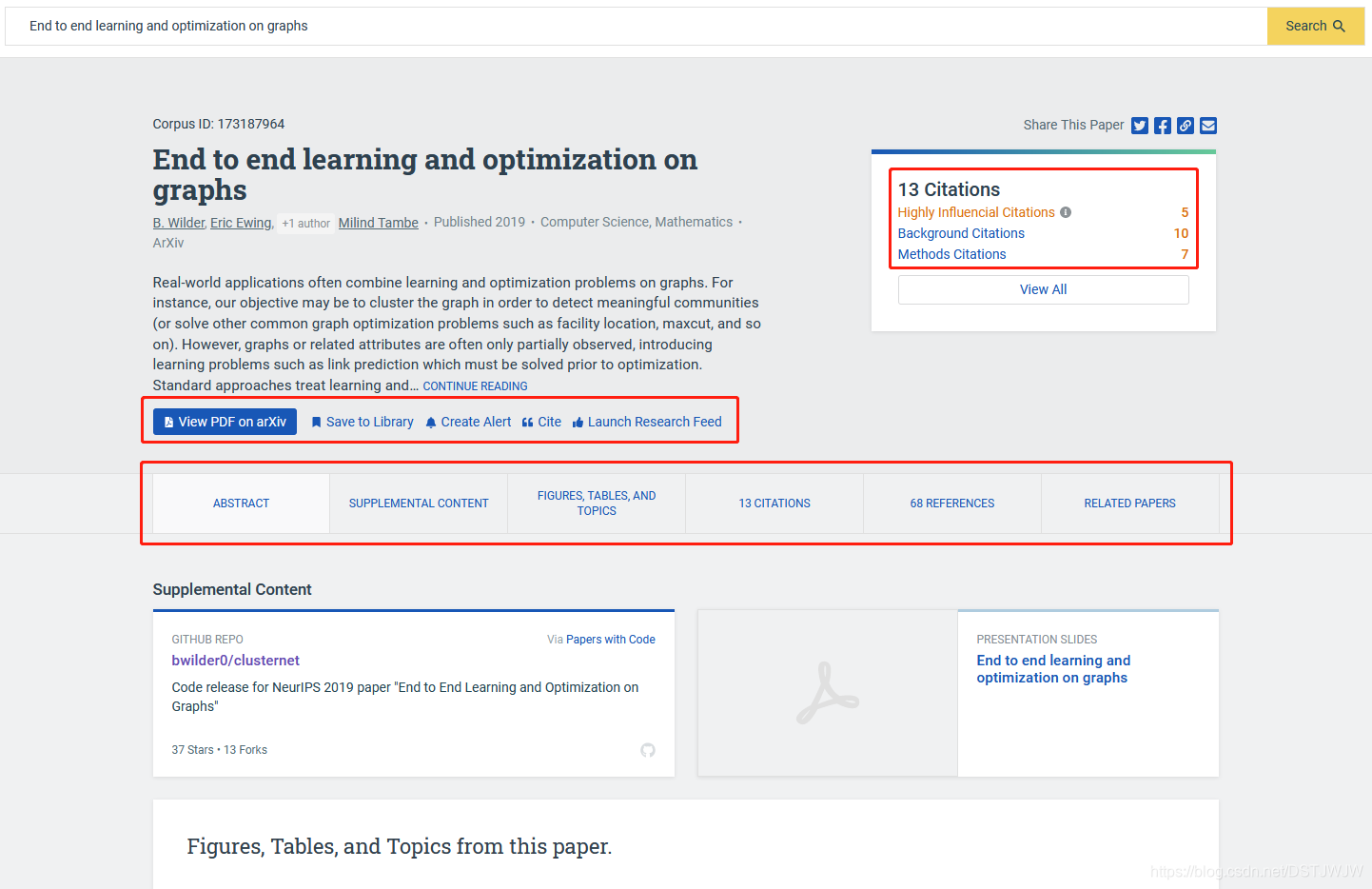Click the 13 Citations heading

[x=949, y=189]
